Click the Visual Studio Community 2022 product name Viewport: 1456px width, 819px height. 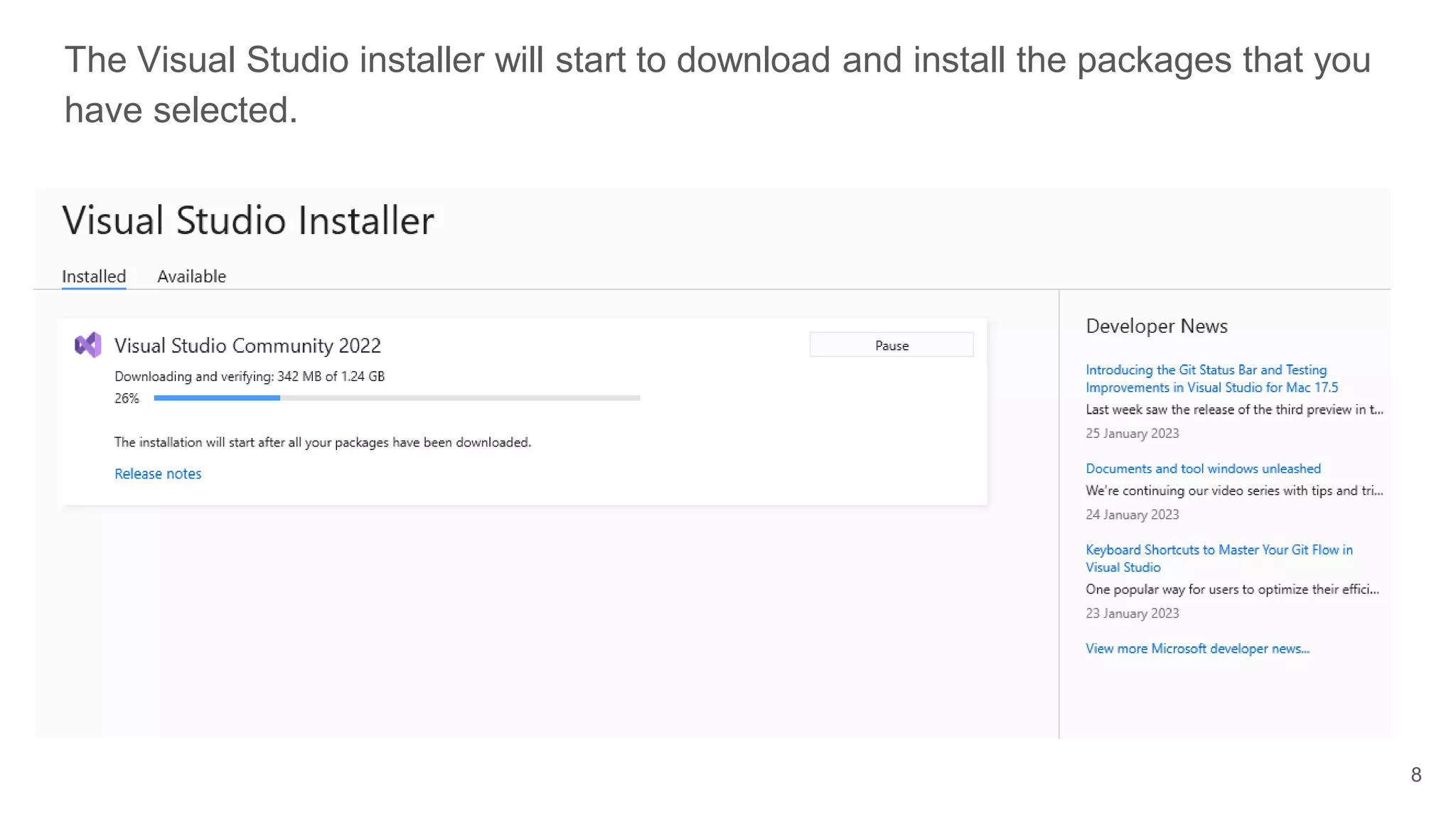(247, 346)
